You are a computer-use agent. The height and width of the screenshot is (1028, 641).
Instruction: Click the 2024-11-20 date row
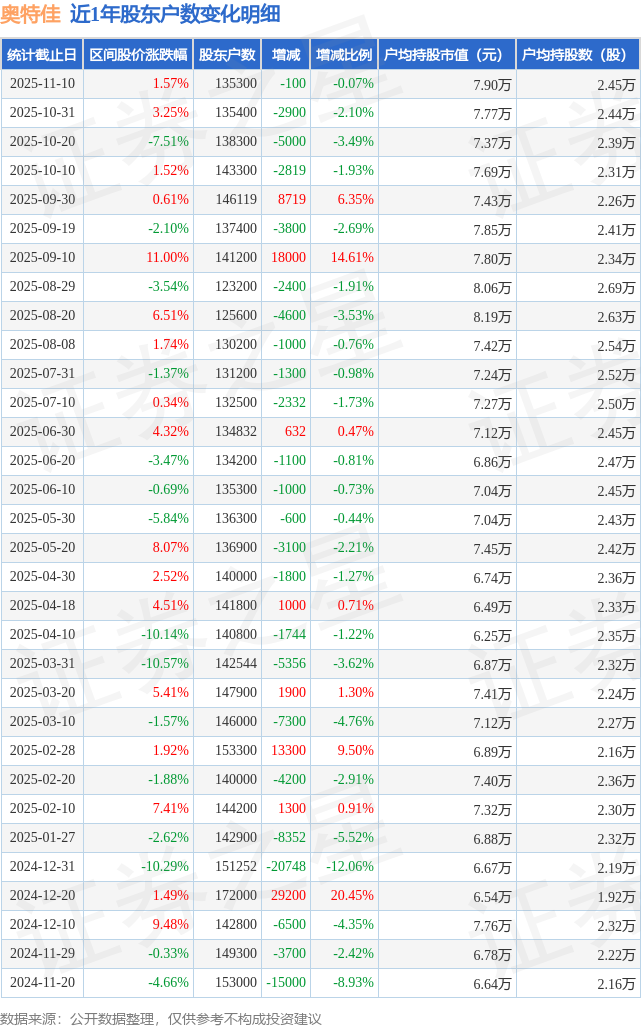(42, 983)
